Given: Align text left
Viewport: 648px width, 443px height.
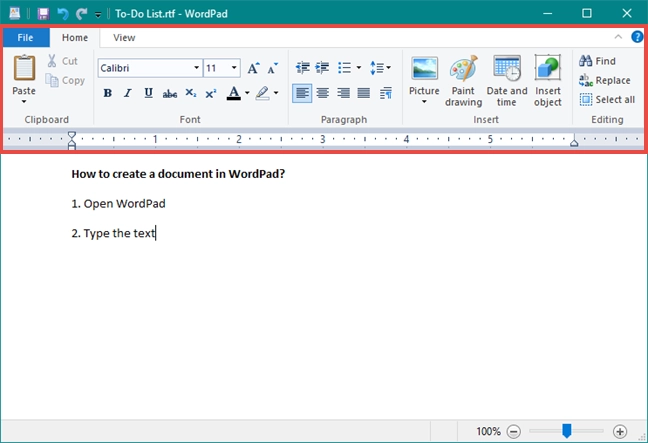Looking at the screenshot, I should [302, 93].
